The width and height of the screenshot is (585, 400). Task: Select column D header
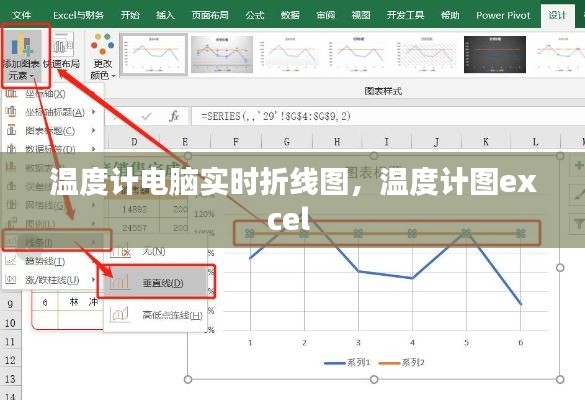(x=134, y=142)
